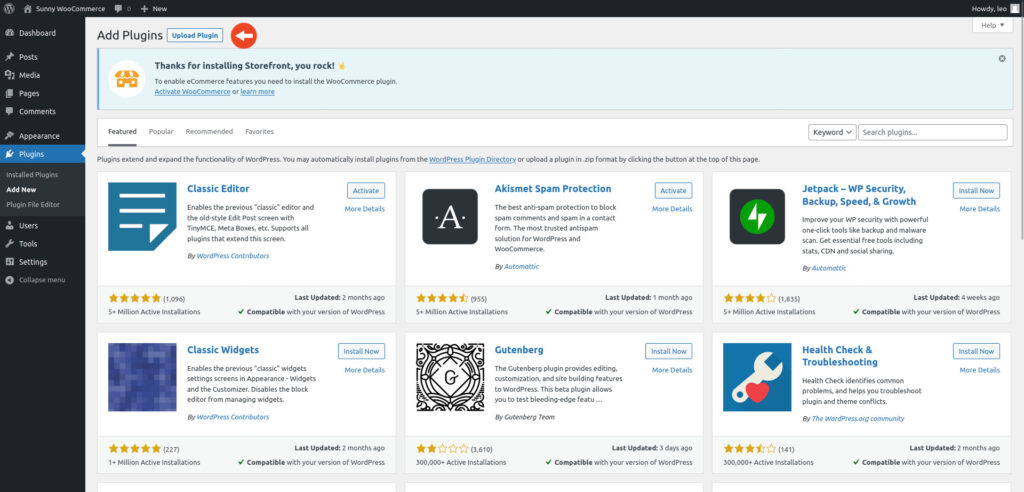
Task: Click the WordPress logo in admin bar
Action: [x=8, y=8]
